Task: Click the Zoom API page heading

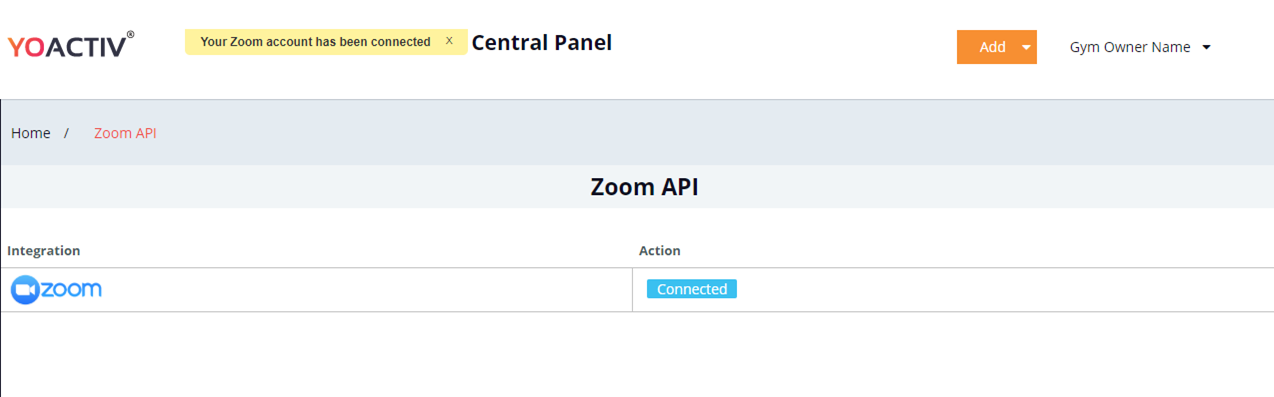Action: click(644, 187)
